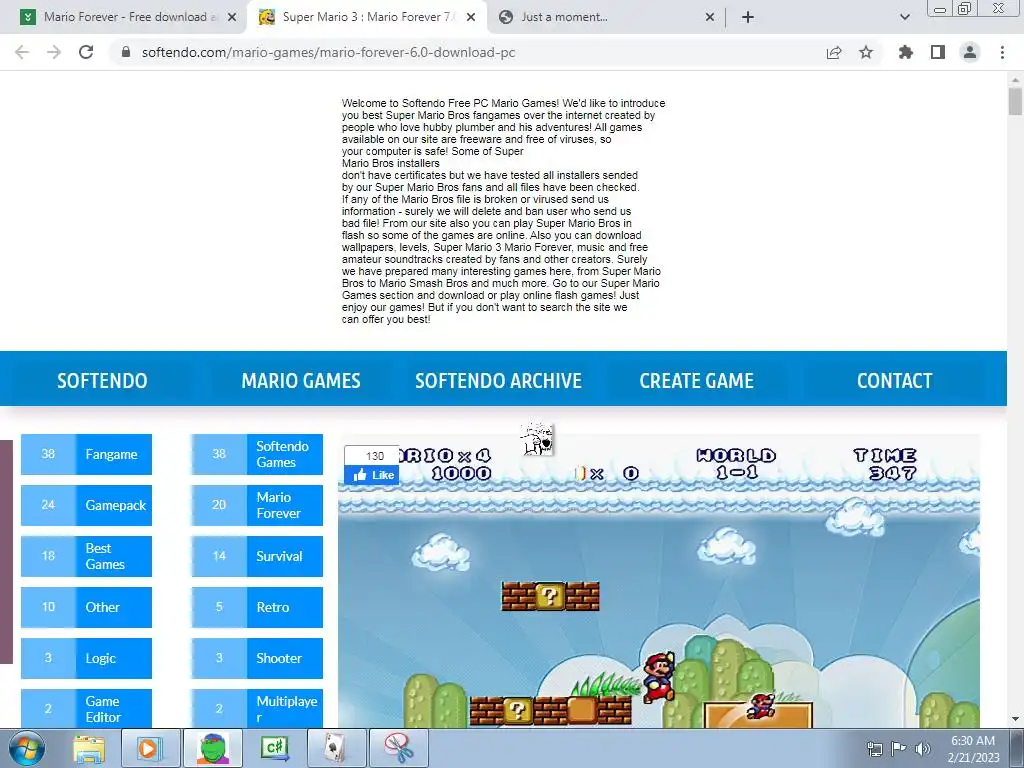Open the green-faced character taskbar app
Screen dimensions: 1024x768
[213, 748]
